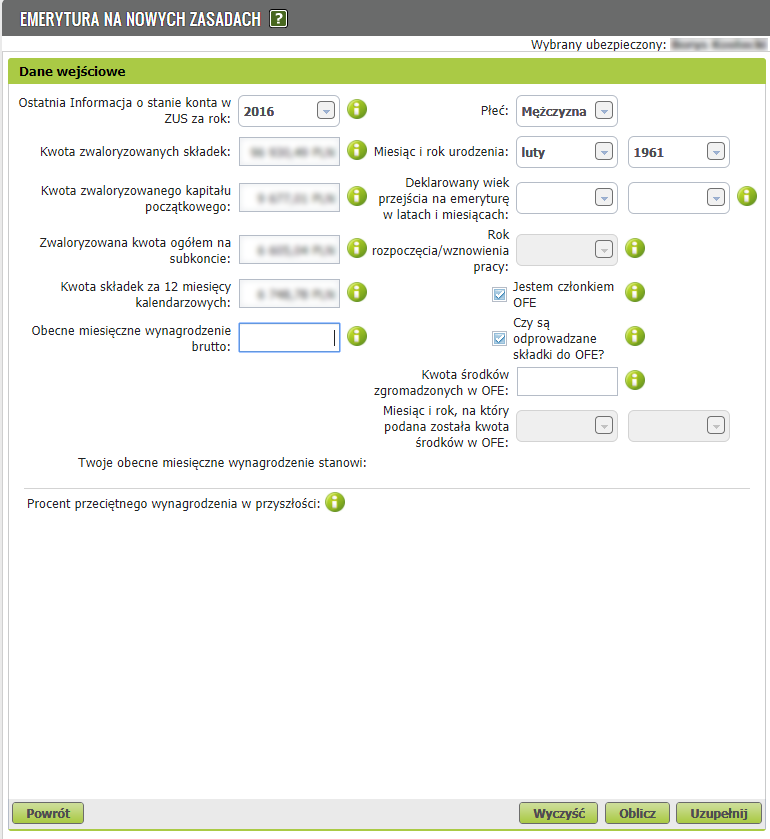Open help icon next to Emerytura na nowych zasadach
This screenshot has height=839, width=770.
pyautogui.click(x=278, y=19)
